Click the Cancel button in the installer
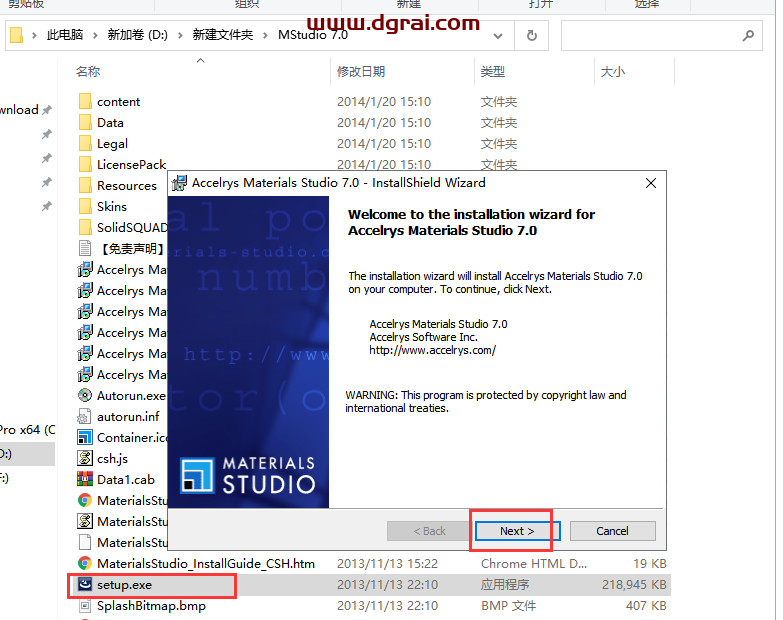 (x=612, y=531)
